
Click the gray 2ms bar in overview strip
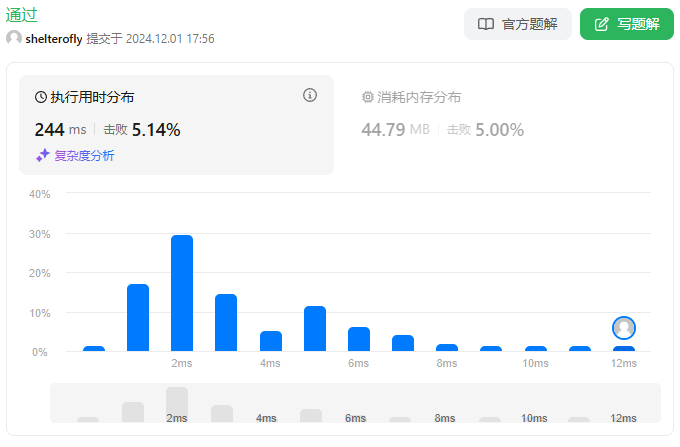pos(177,404)
